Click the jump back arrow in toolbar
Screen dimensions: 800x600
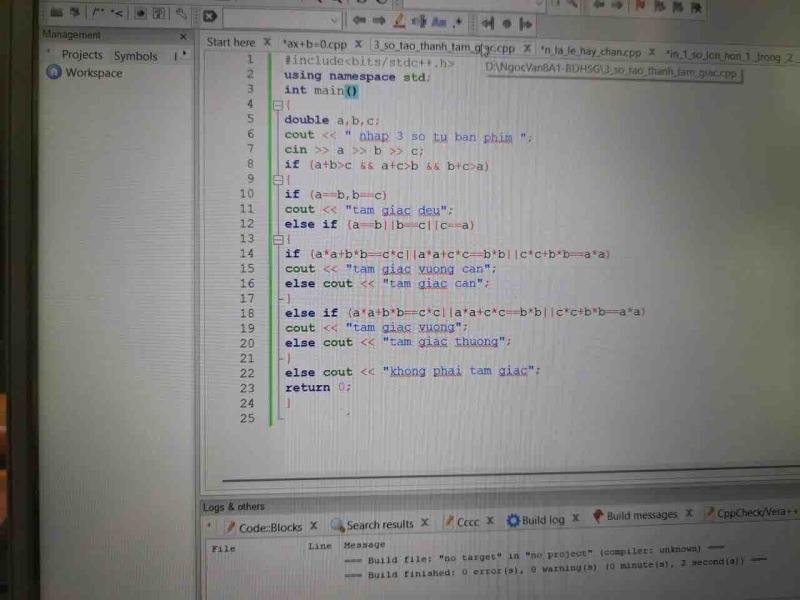click(358, 20)
